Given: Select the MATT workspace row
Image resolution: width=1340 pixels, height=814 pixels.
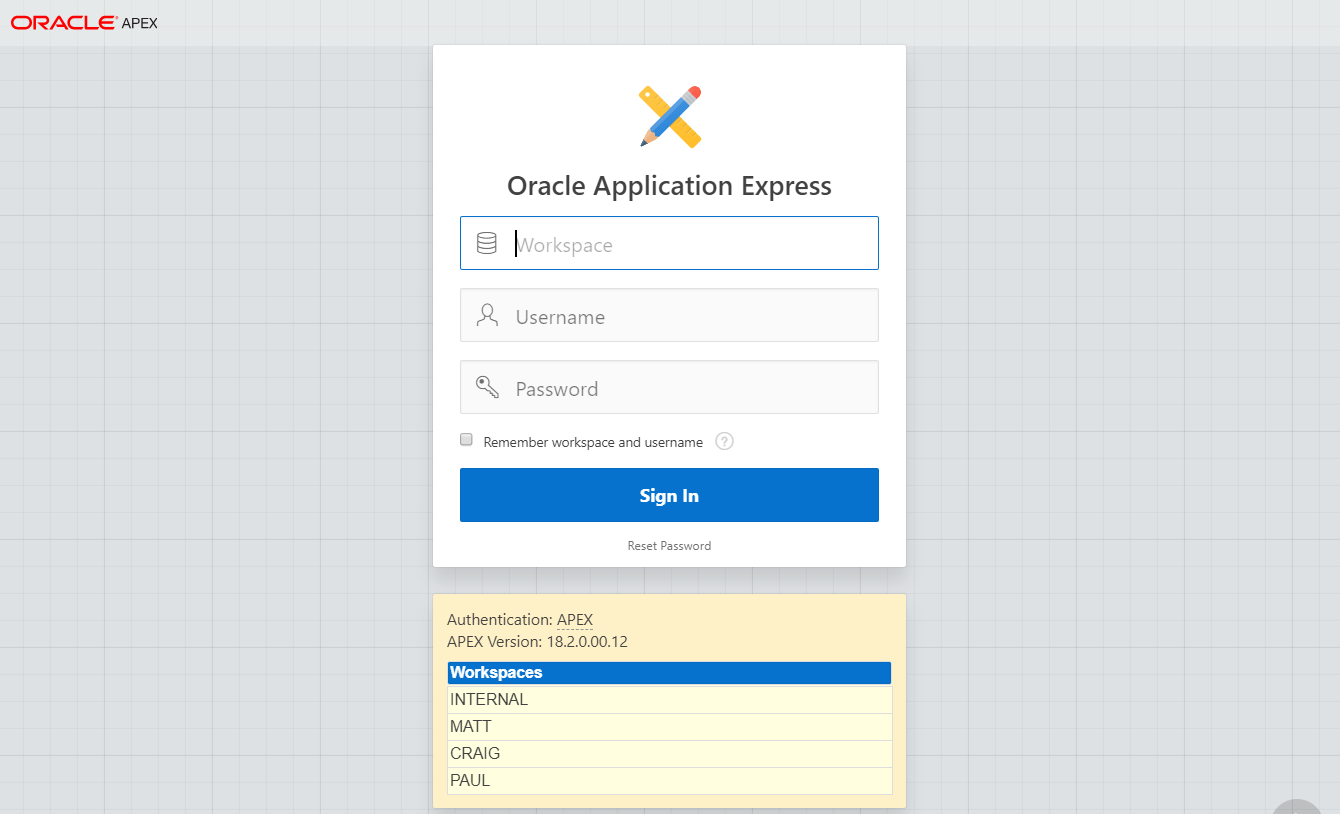Looking at the screenshot, I should pos(669,727).
